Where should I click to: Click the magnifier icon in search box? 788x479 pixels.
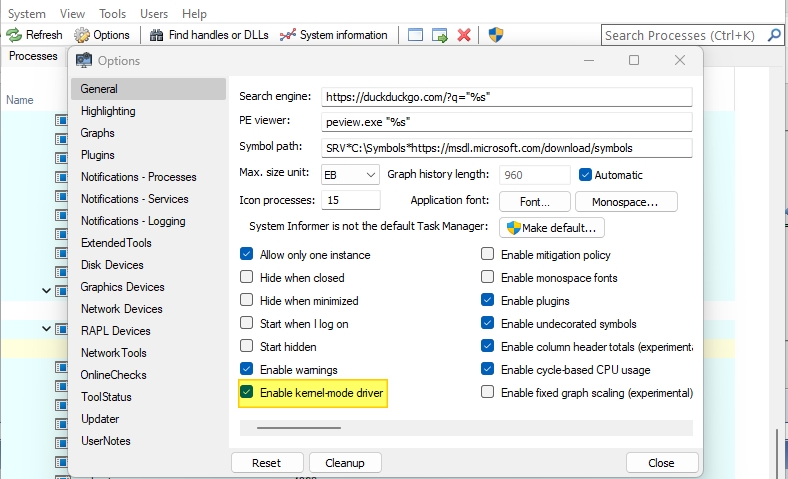[x=774, y=35]
